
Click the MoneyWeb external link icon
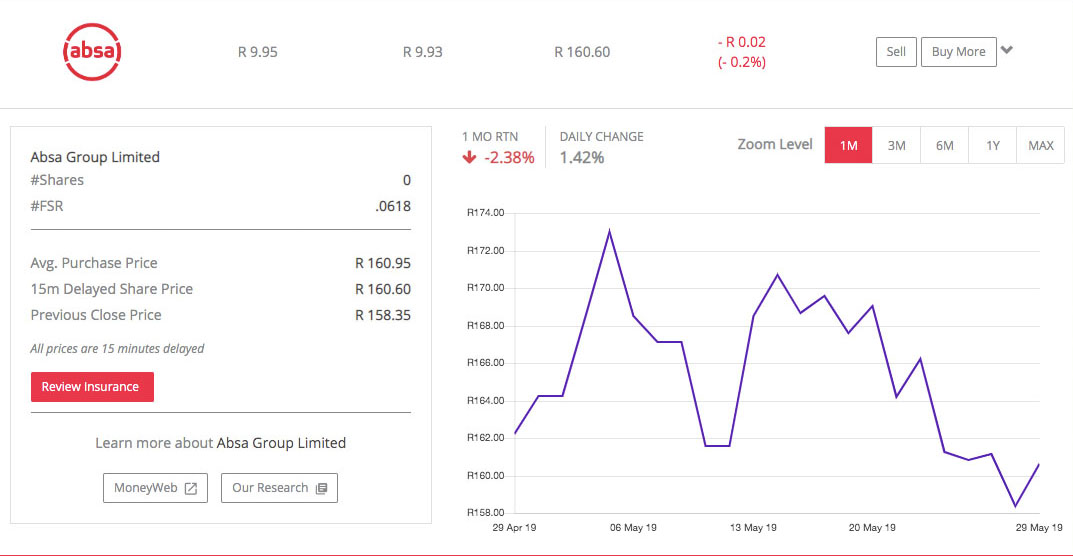point(191,489)
